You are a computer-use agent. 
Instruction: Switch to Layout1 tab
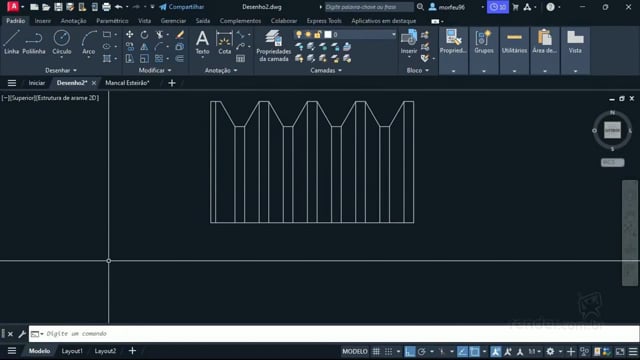coord(72,351)
